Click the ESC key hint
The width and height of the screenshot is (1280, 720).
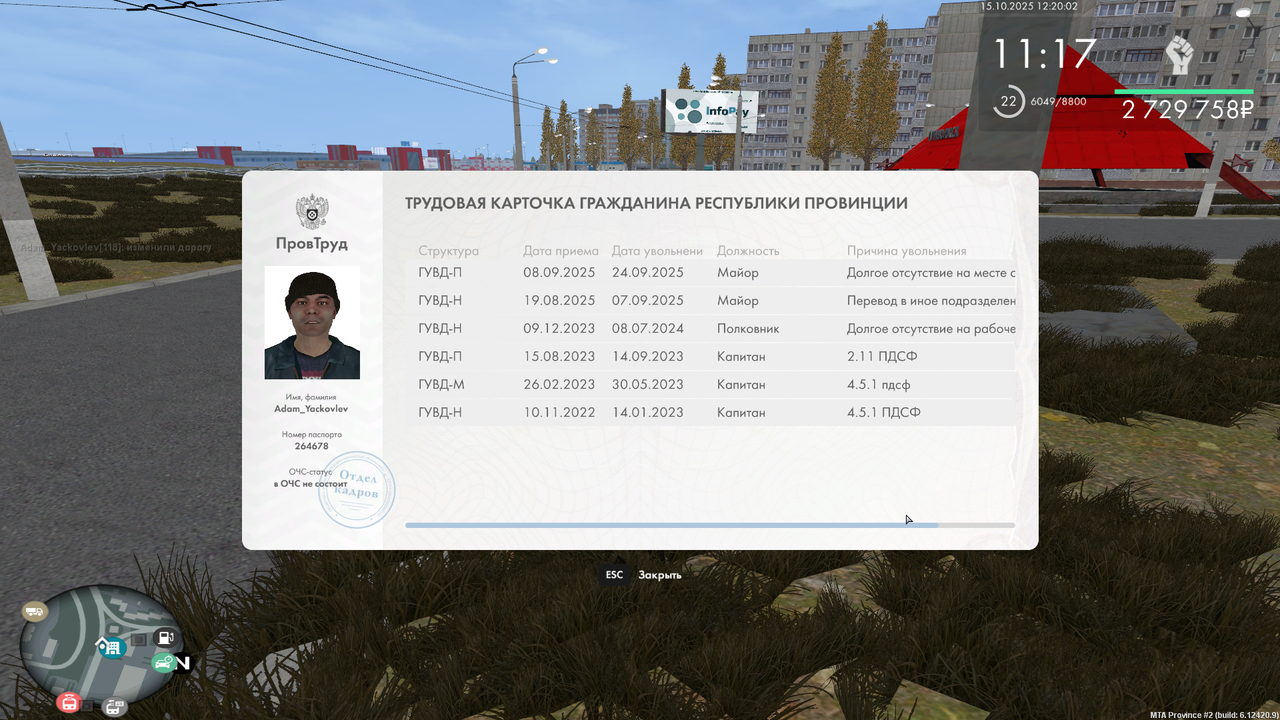(614, 575)
